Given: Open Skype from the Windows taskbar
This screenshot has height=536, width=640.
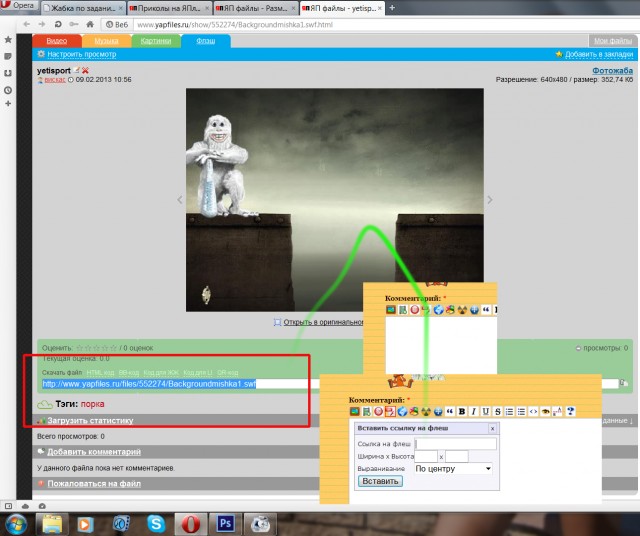Looking at the screenshot, I should click(155, 522).
